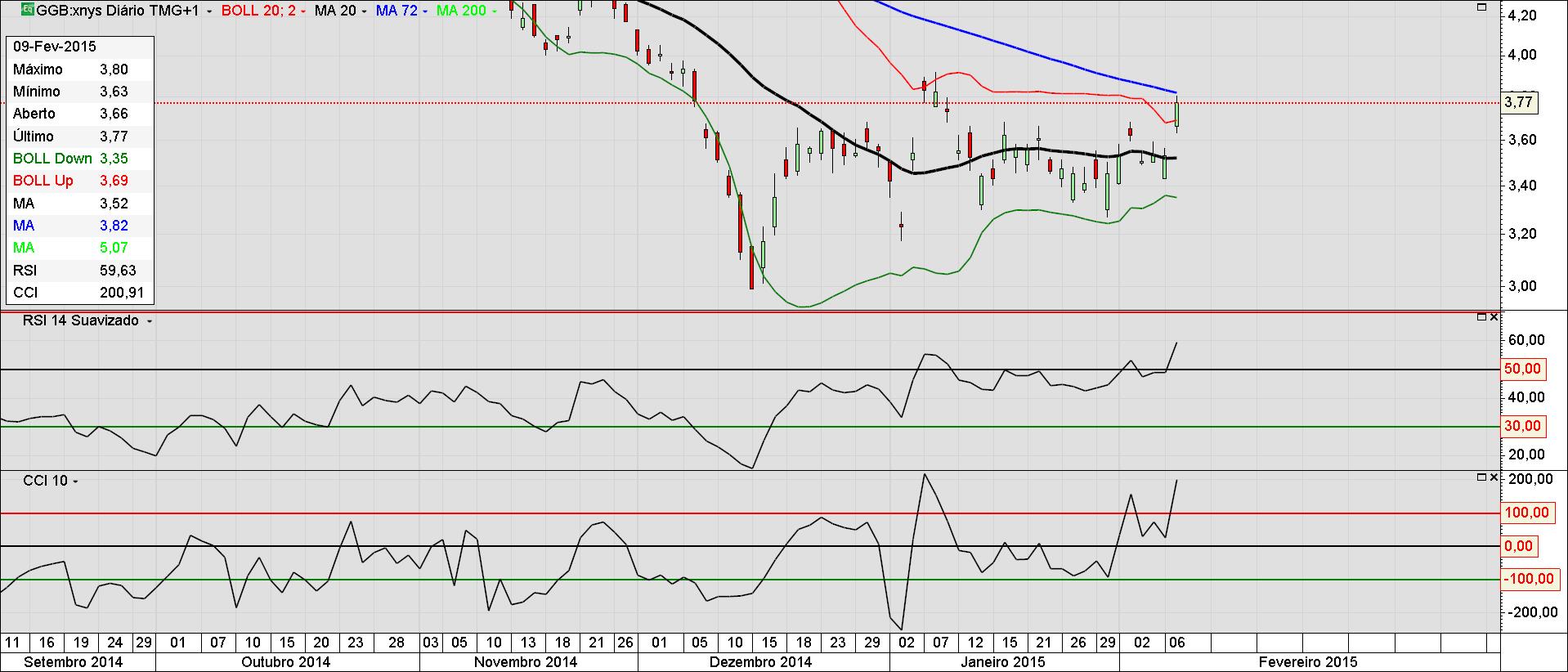This screenshot has width=1568, height=672.
Task: Click Dezembro 2014 on the time axis
Action: point(761,662)
